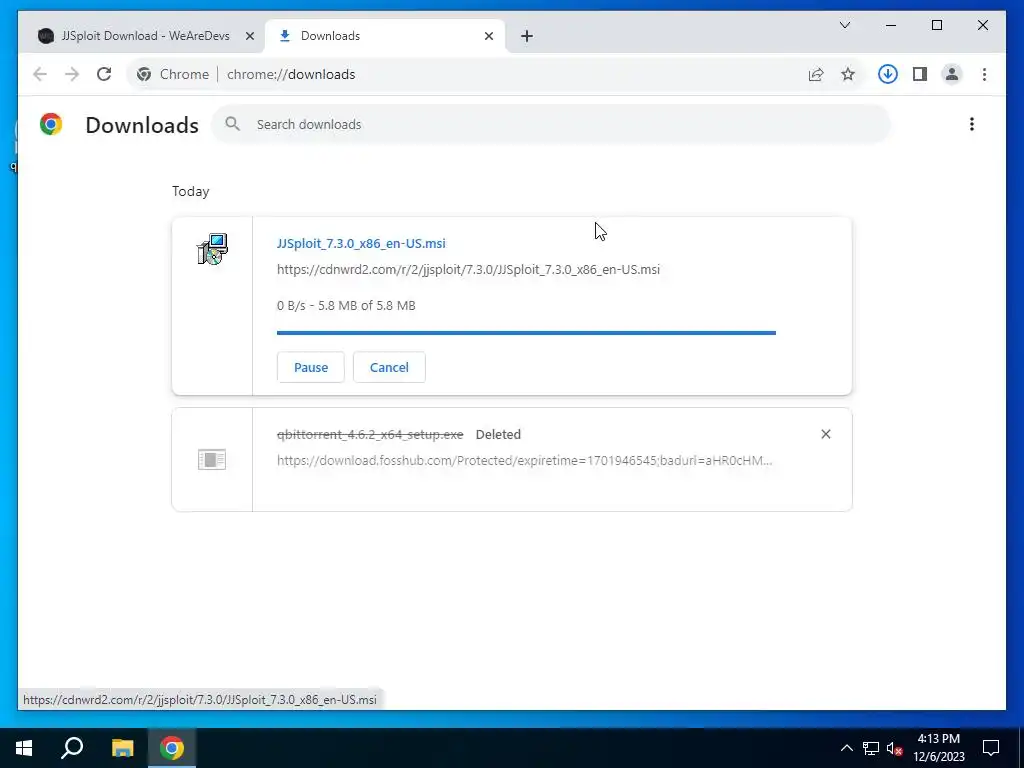The image size is (1024, 768).
Task: Click the JJSploit download progress bar
Action: pyautogui.click(x=526, y=333)
